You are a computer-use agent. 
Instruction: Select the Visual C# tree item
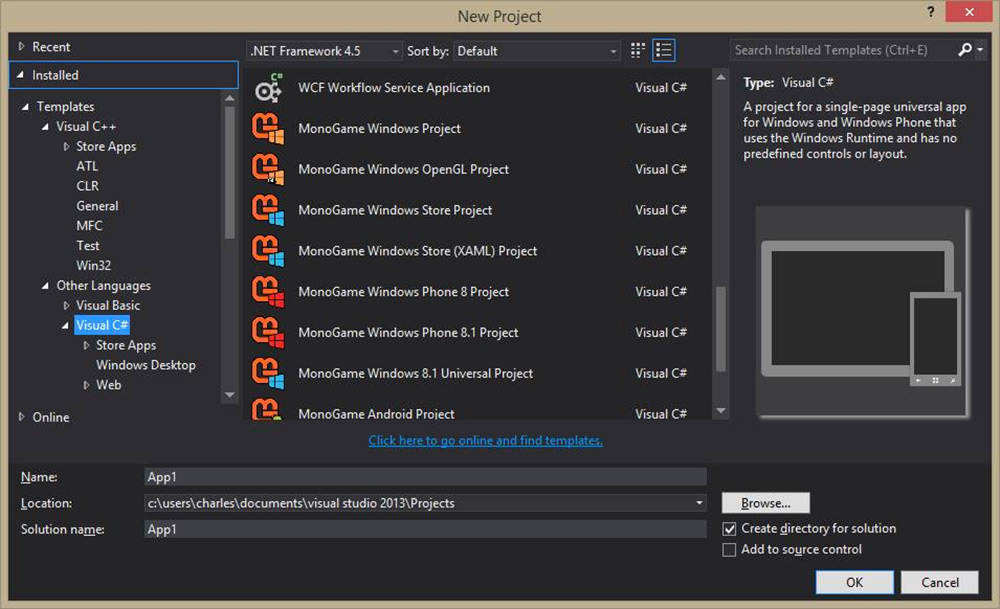(x=102, y=325)
